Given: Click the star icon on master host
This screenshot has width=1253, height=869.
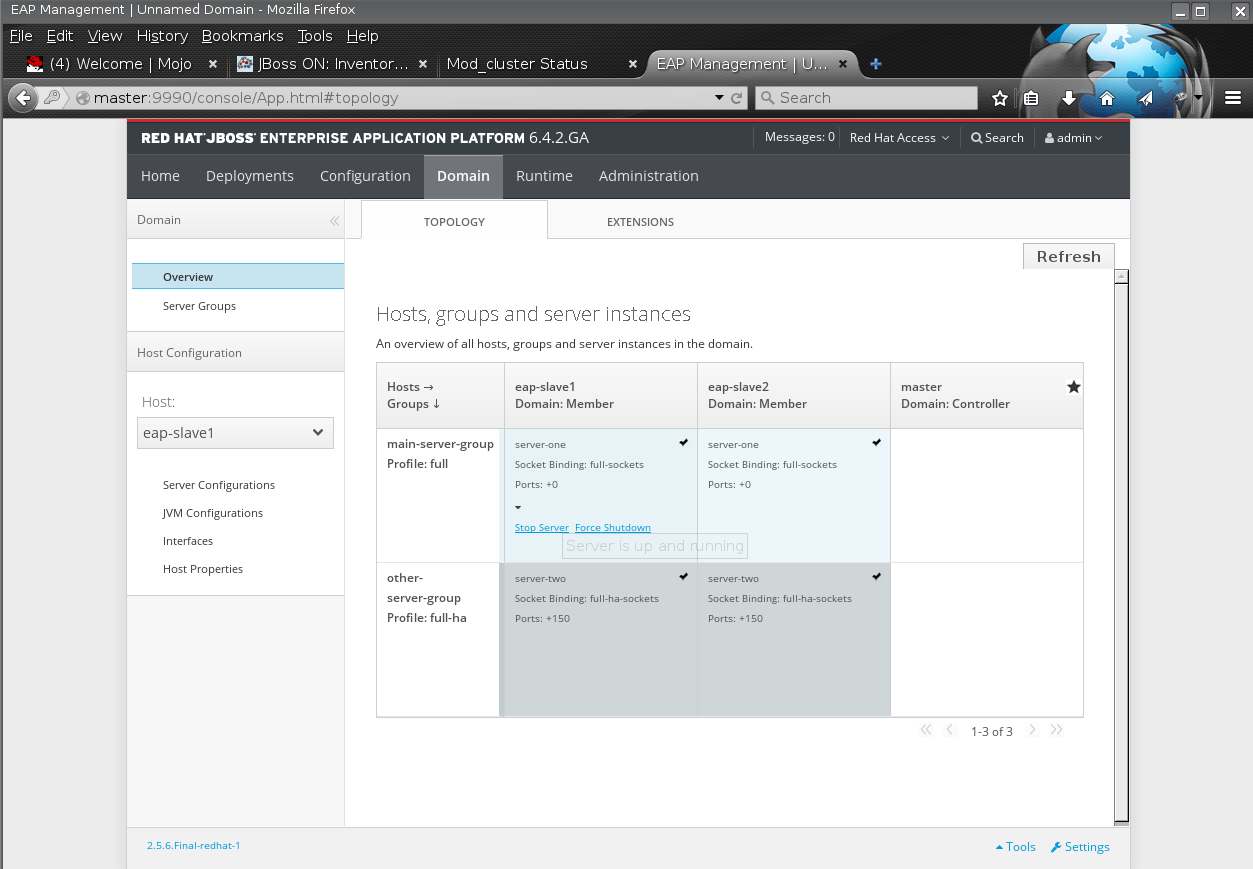Looking at the screenshot, I should 1074,387.
